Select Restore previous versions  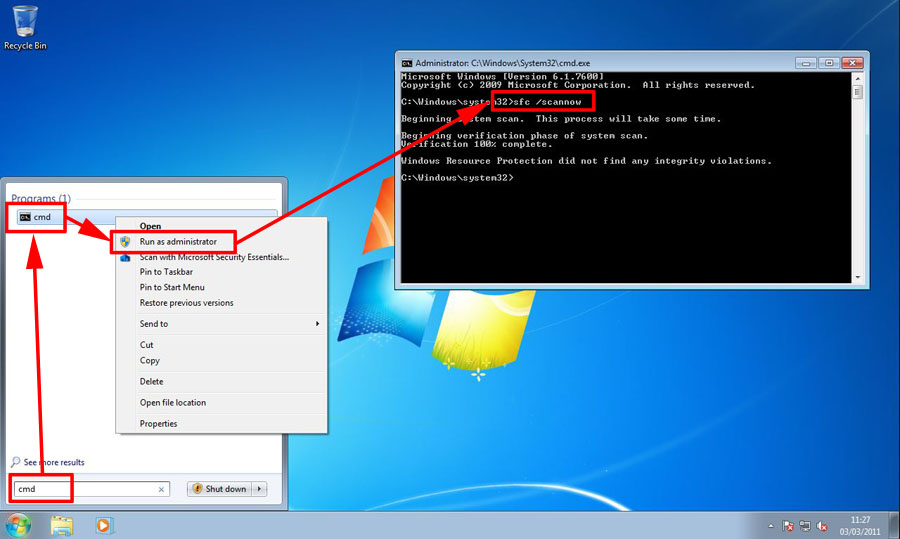(x=187, y=303)
